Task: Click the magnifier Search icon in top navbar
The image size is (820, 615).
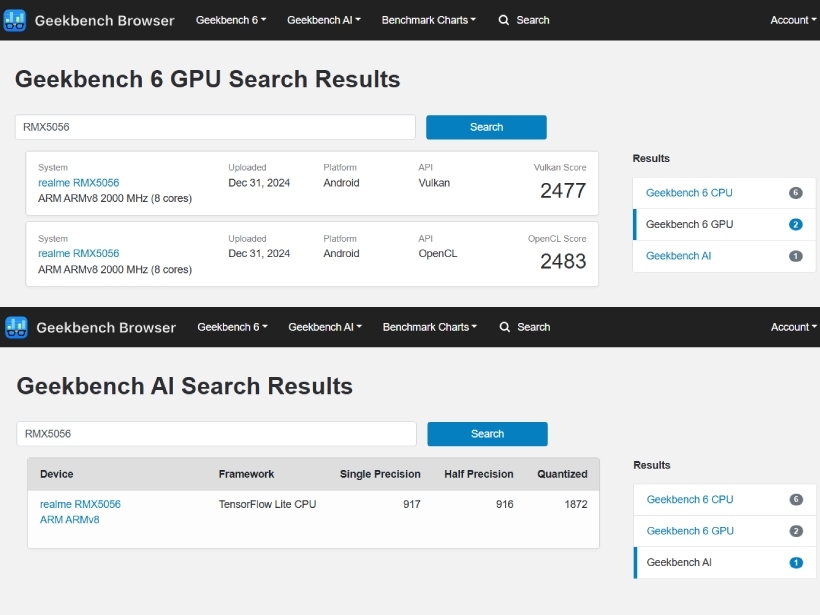Action: click(504, 20)
